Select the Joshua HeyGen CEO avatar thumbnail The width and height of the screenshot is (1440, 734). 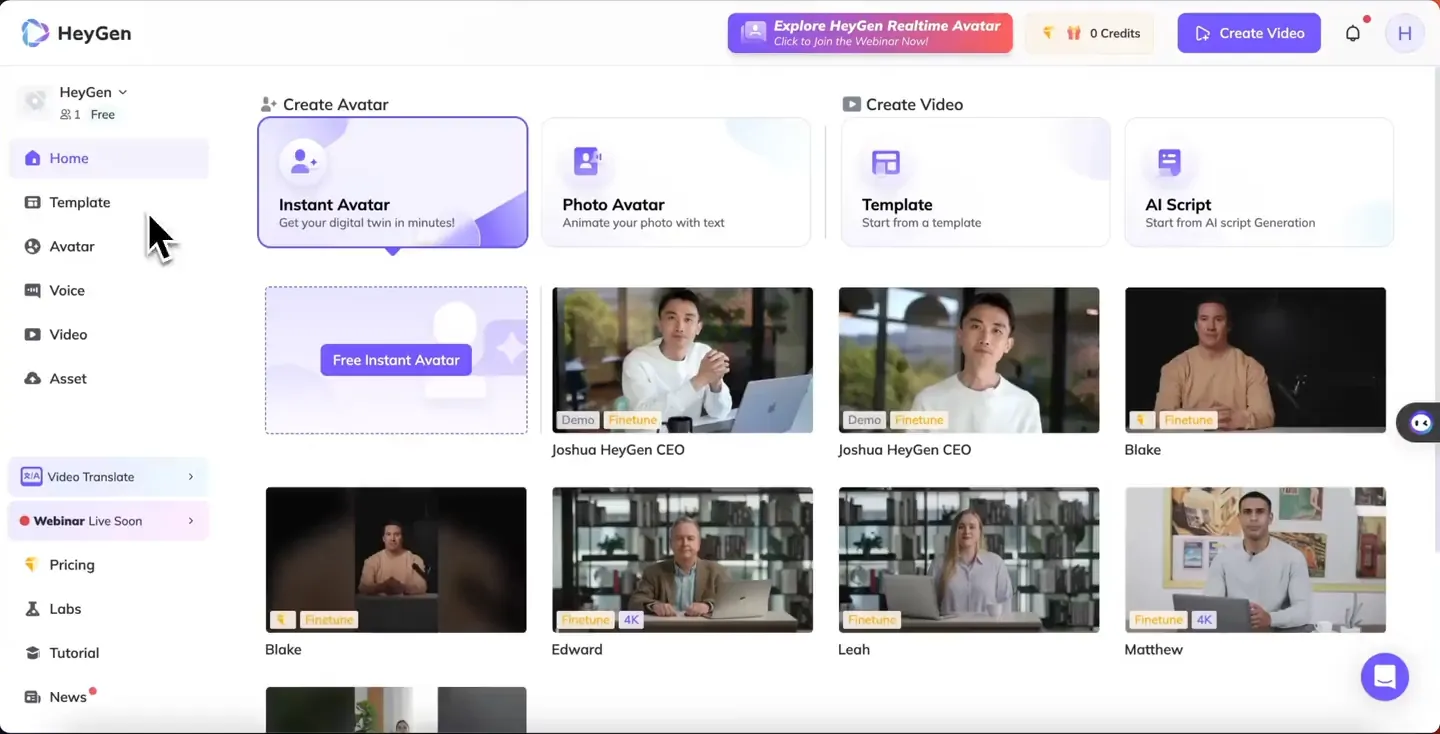pos(682,360)
